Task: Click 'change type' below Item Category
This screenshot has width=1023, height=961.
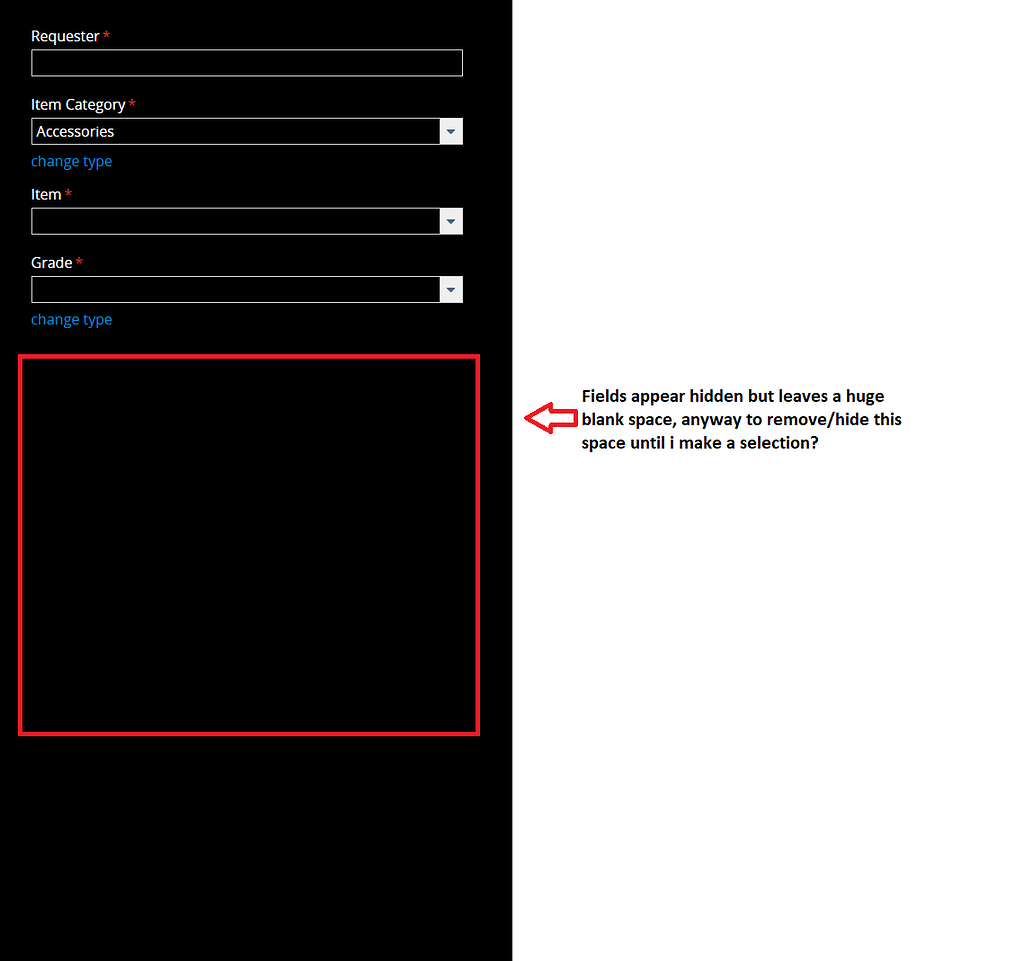Action: point(71,161)
